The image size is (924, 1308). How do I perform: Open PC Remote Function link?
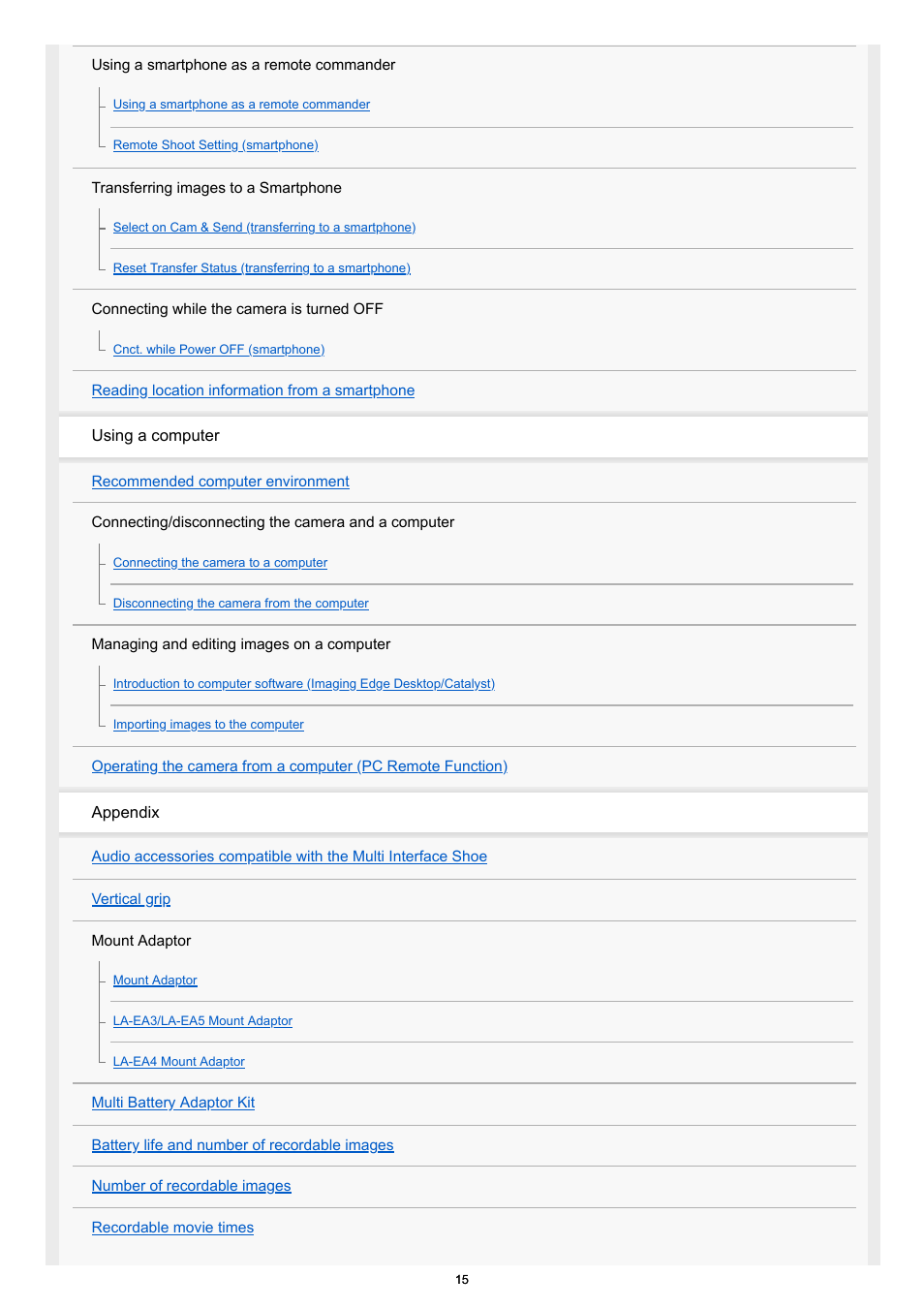(x=299, y=766)
